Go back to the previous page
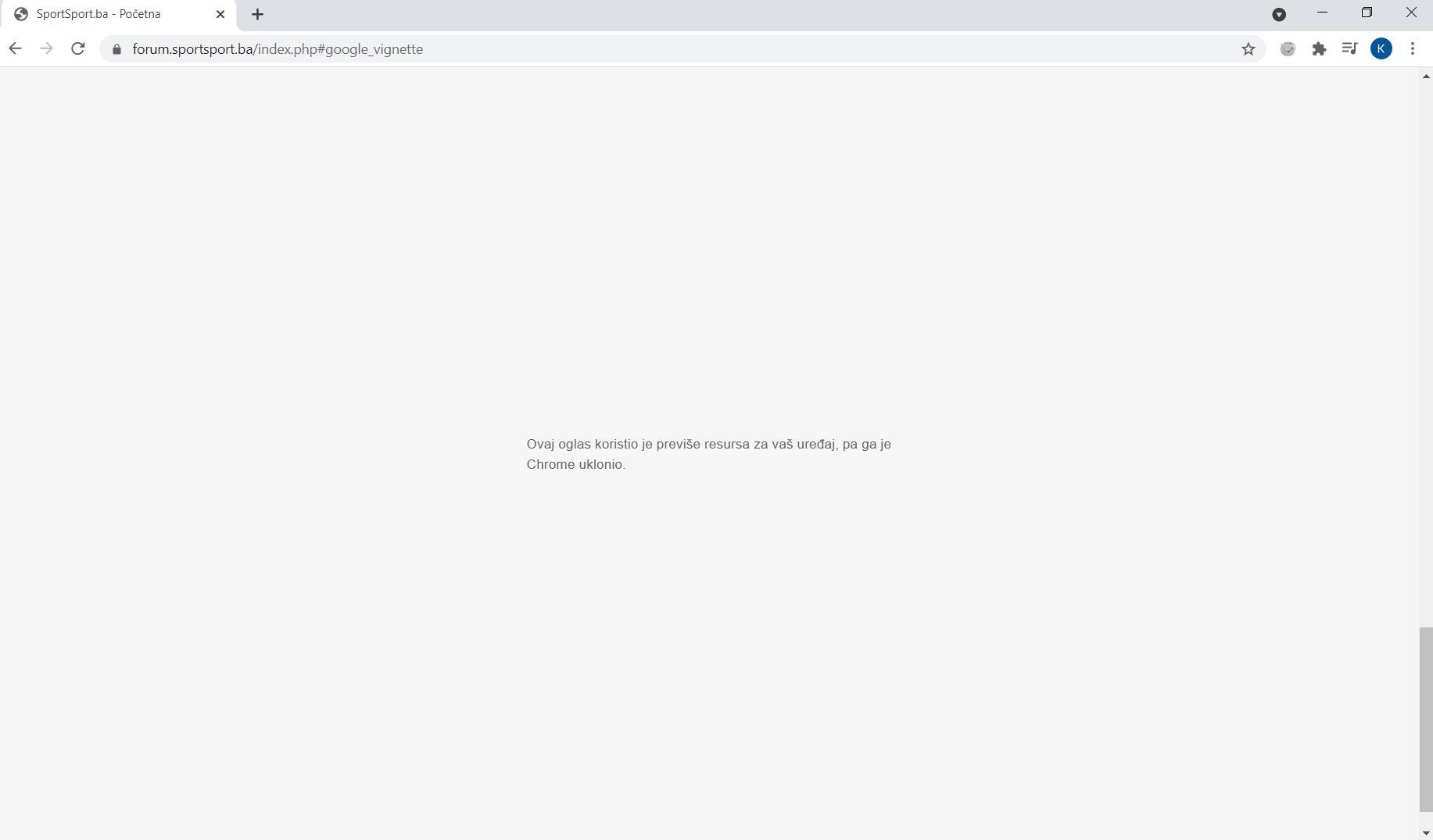1433x840 pixels. [x=15, y=48]
